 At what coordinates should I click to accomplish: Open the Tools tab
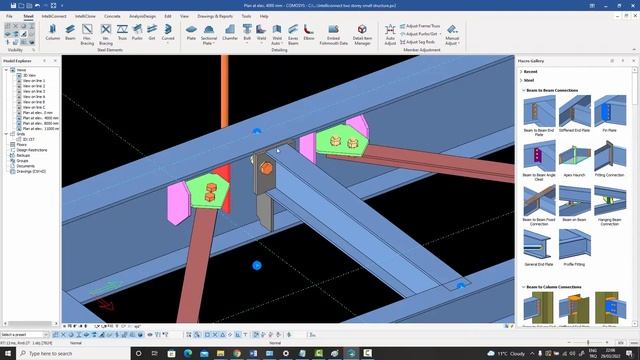(x=246, y=16)
